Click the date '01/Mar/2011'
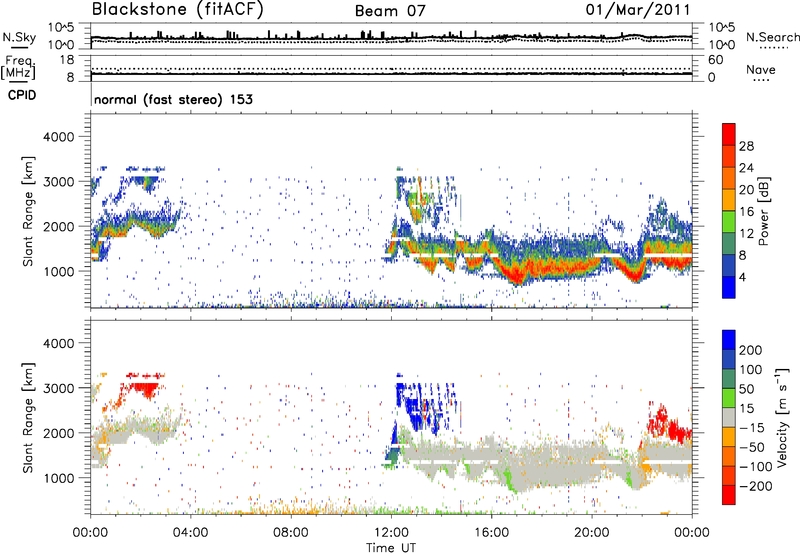This screenshot has width=800, height=554. tap(638, 10)
